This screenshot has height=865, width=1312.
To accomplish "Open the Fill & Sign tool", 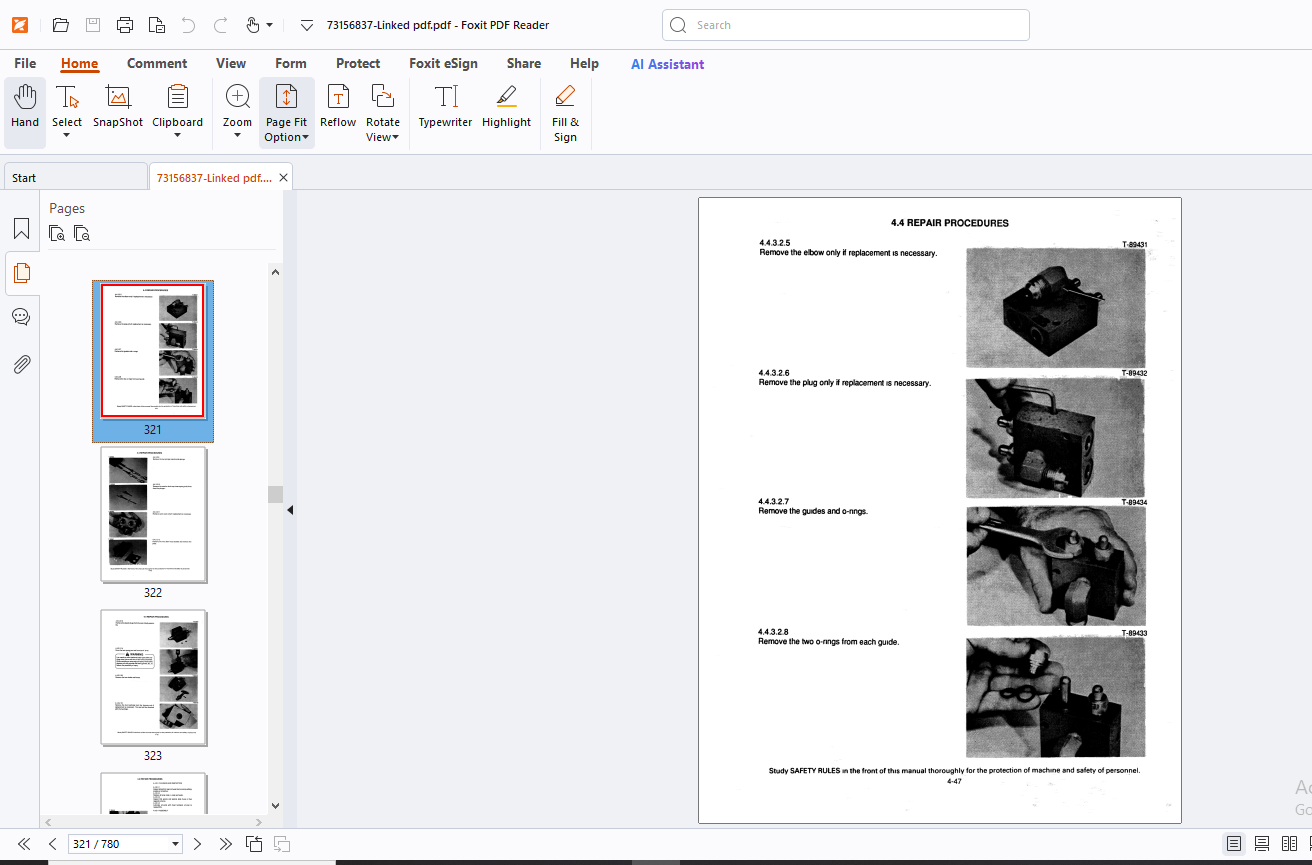I will pos(565,112).
